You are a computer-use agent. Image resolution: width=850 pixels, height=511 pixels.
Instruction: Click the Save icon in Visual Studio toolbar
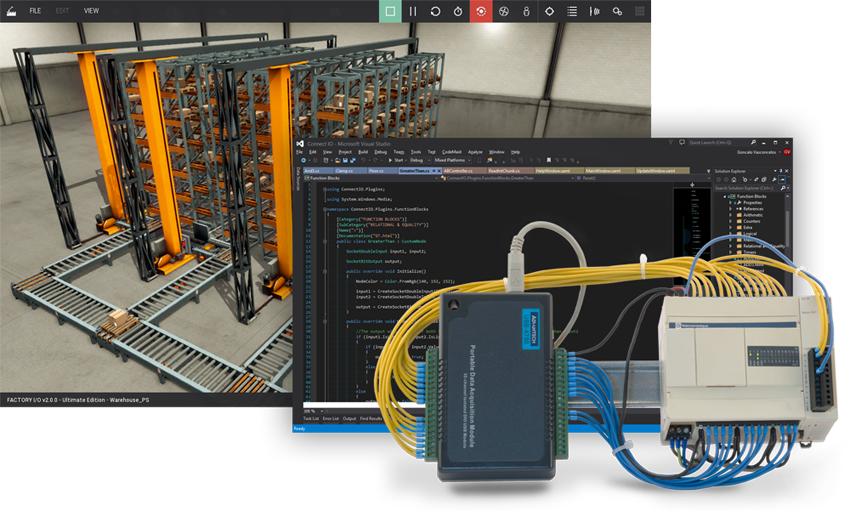click(x=345, y=160)
